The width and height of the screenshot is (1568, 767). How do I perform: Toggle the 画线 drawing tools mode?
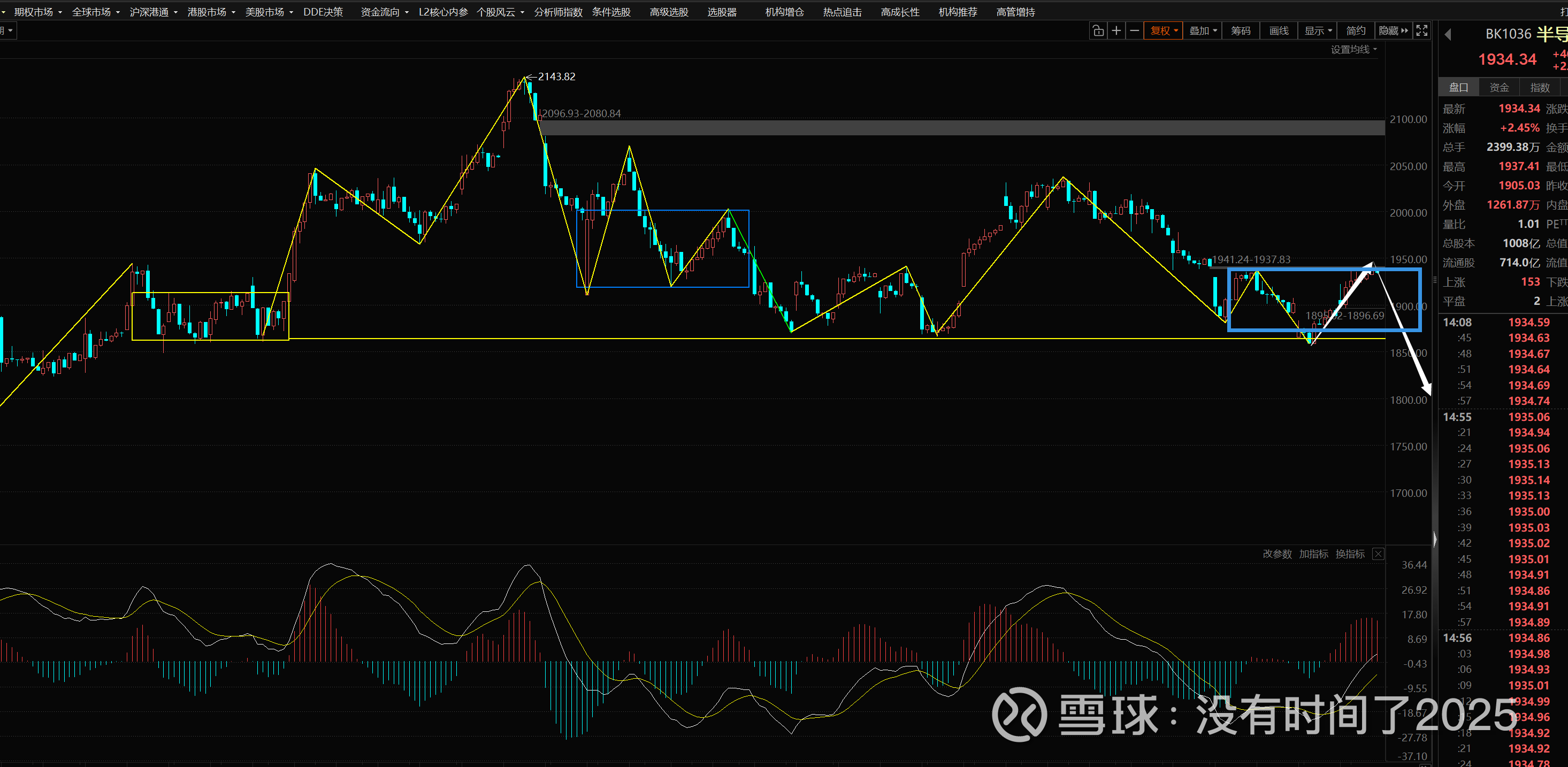click(1279, 30)
